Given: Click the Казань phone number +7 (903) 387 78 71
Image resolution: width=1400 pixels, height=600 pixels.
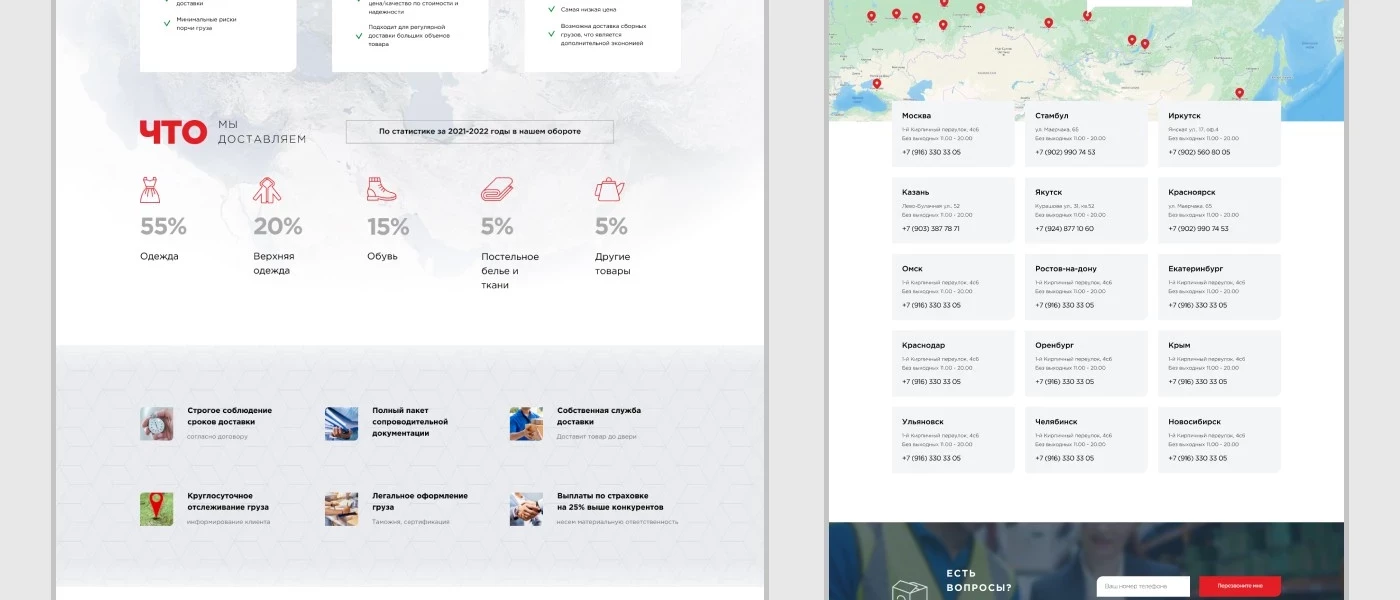Looking at the screenshot, I should pos(931,229).
